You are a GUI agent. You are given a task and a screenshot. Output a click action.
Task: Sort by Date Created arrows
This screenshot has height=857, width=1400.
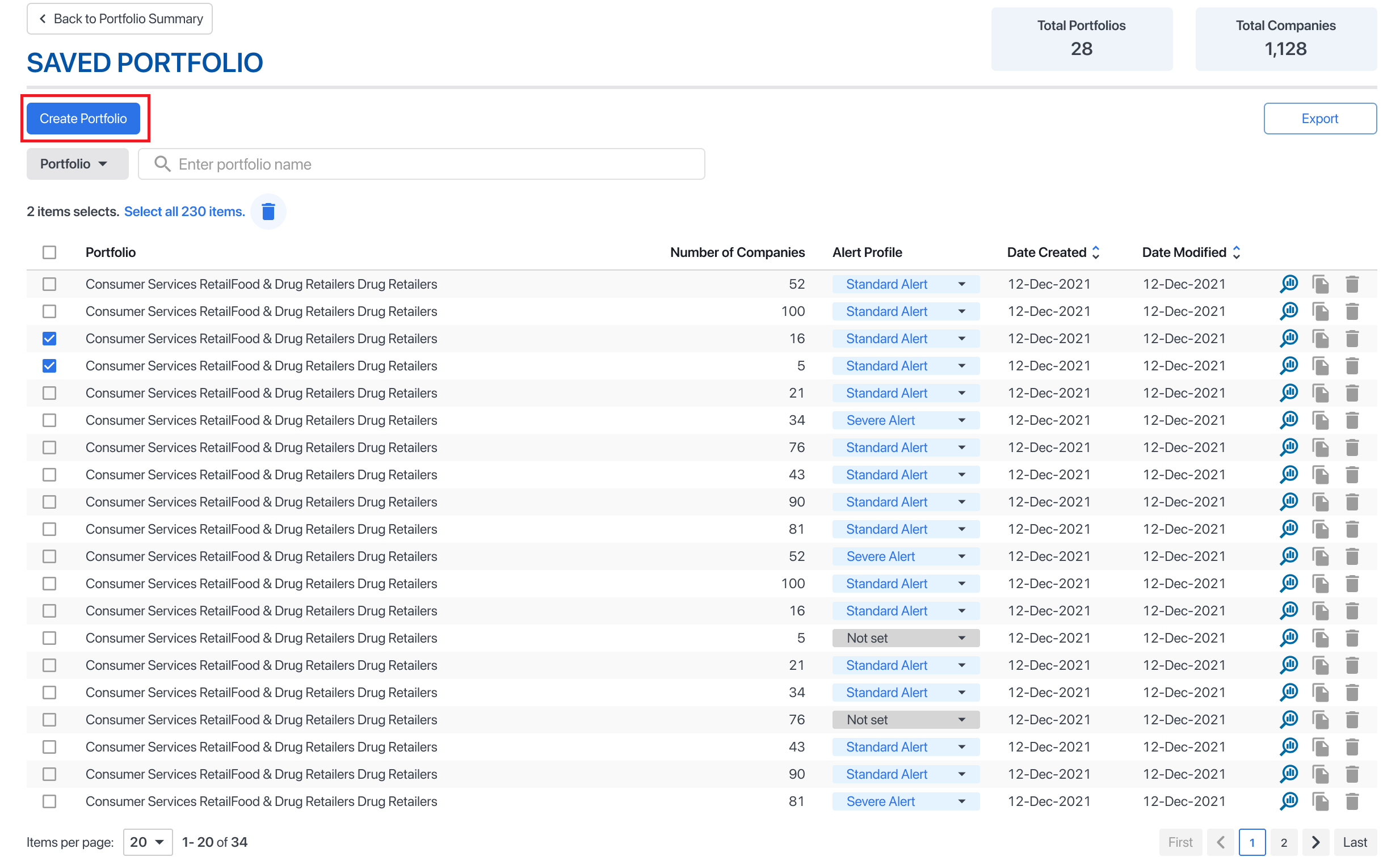click(1096, 252)
